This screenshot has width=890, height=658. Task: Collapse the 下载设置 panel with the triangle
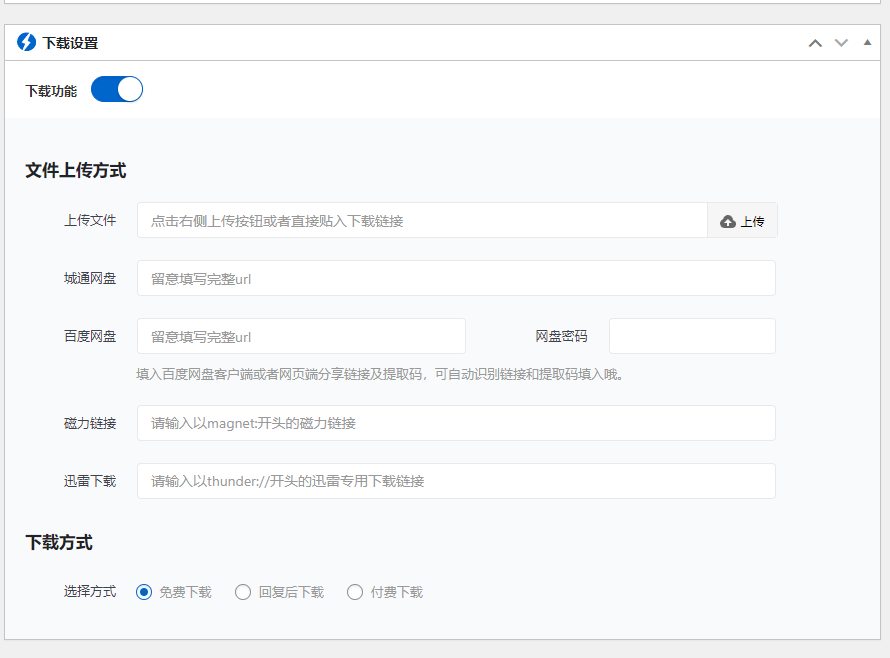pyautogui.click(x=867, y=42)
